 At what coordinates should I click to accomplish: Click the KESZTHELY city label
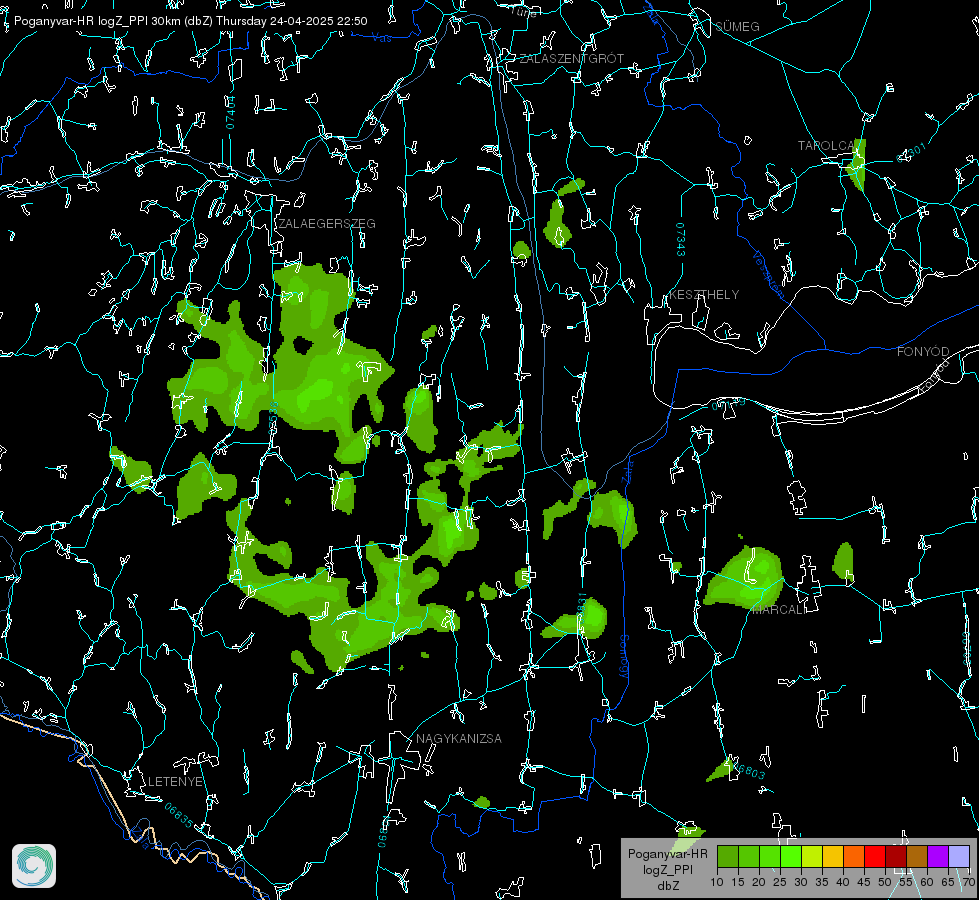click(704, 295)
